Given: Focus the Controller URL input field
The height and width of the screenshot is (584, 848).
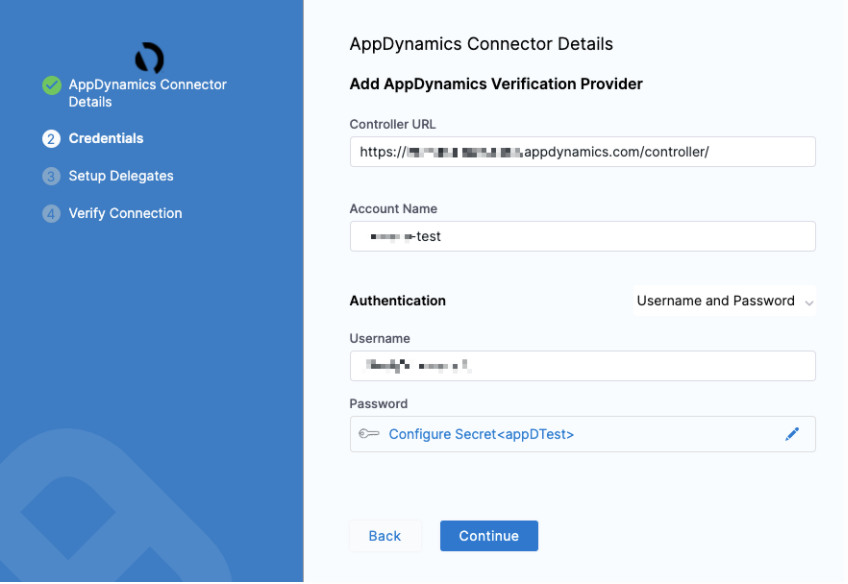Looking at the screenshot, I should tap(582, 152).
